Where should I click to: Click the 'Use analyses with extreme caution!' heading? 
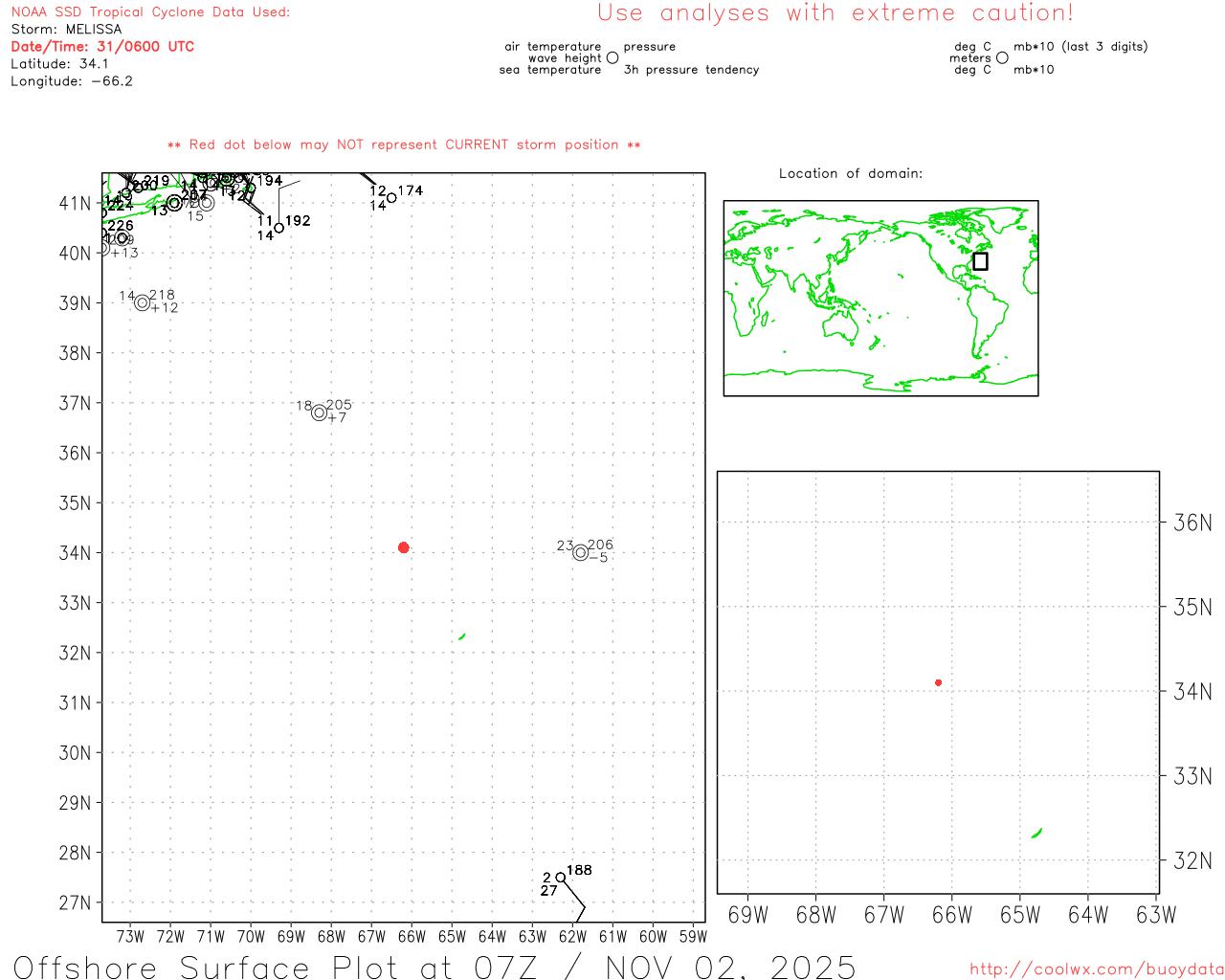pyautogui.click(x=835, y=13)
